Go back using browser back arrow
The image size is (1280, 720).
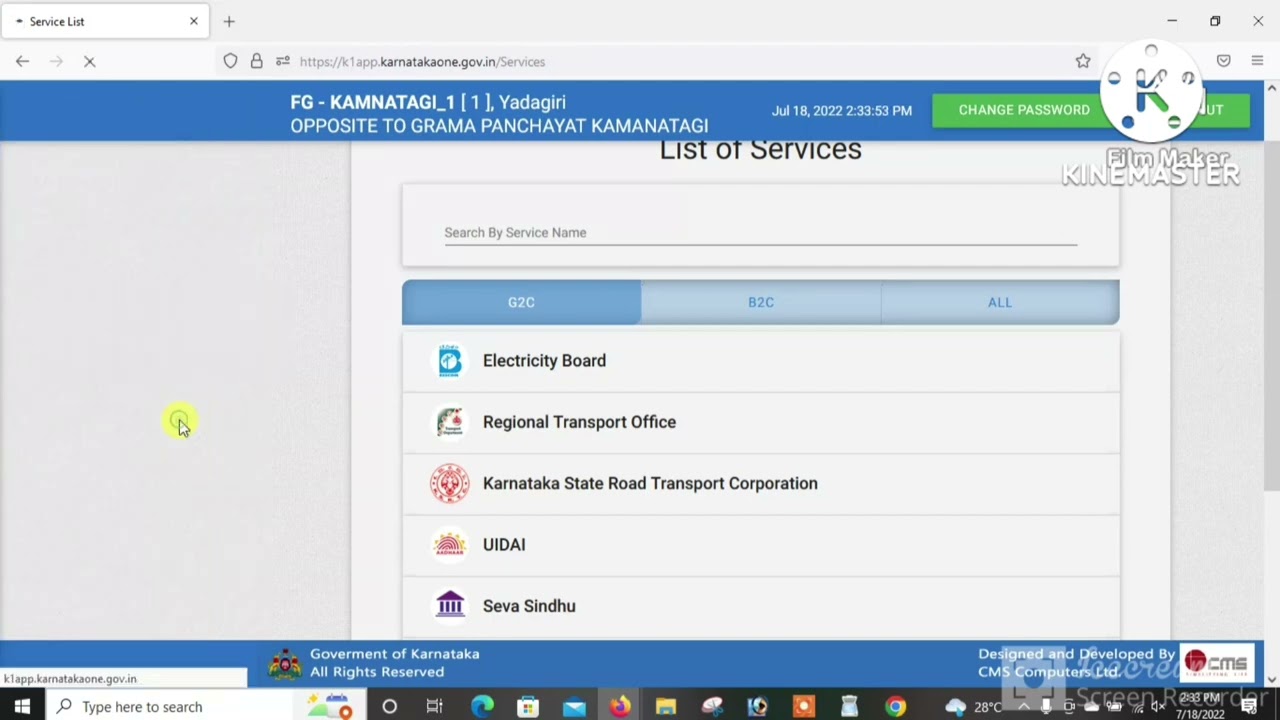click(x=22, y=61)
